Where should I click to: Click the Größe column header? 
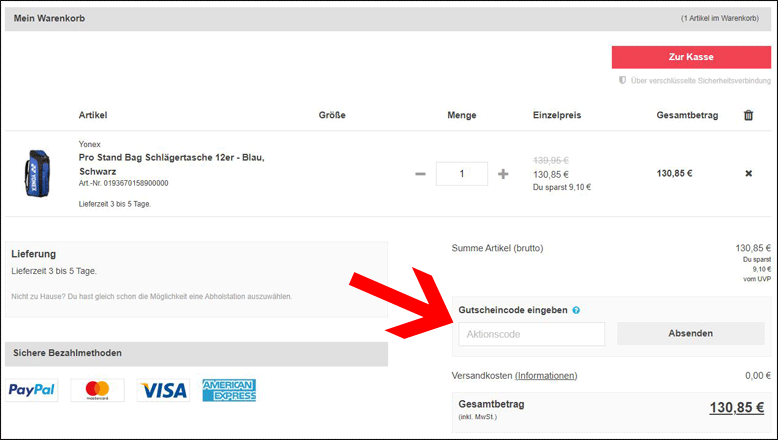(332, 115)
